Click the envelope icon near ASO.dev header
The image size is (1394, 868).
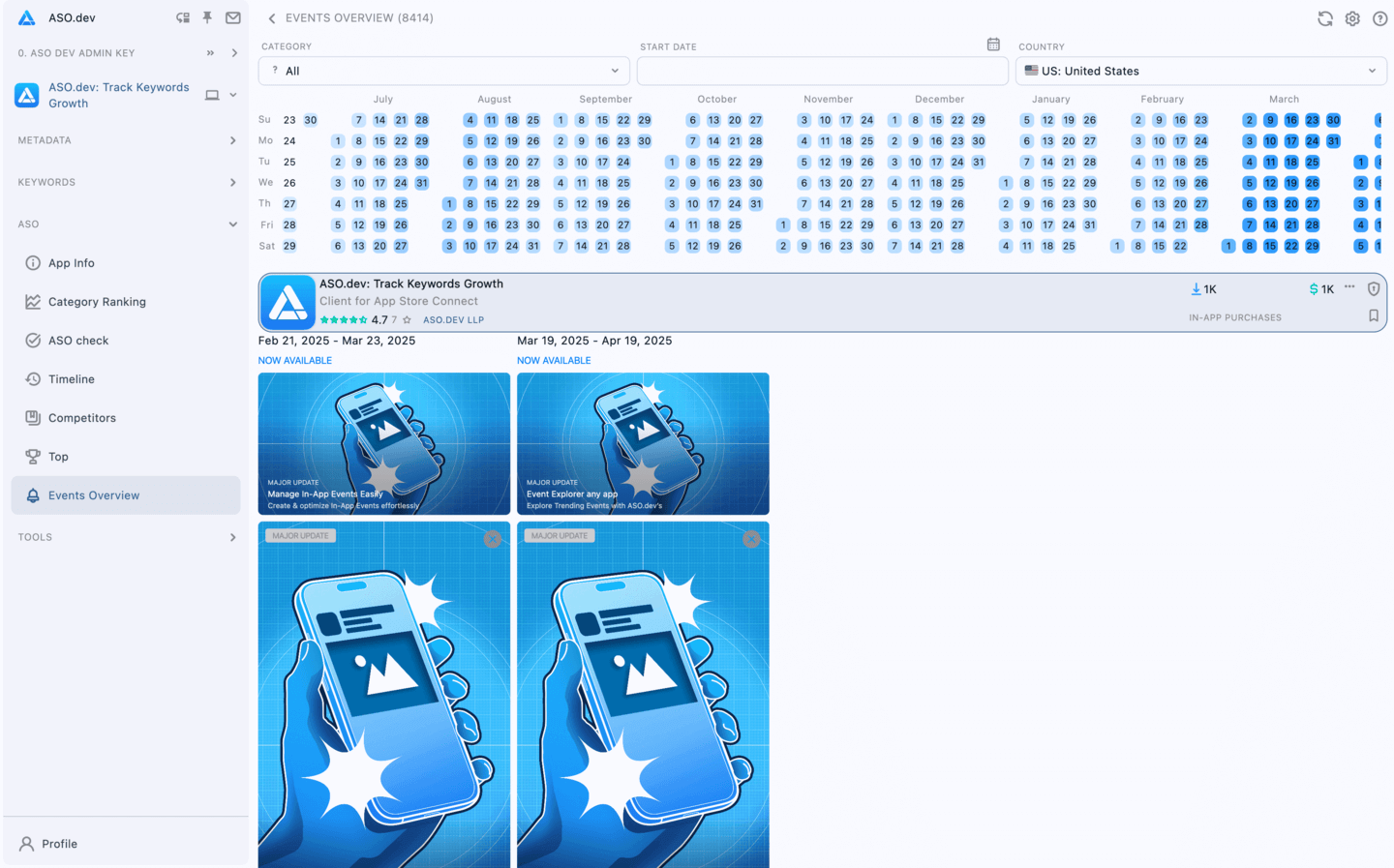pos(232,17)
